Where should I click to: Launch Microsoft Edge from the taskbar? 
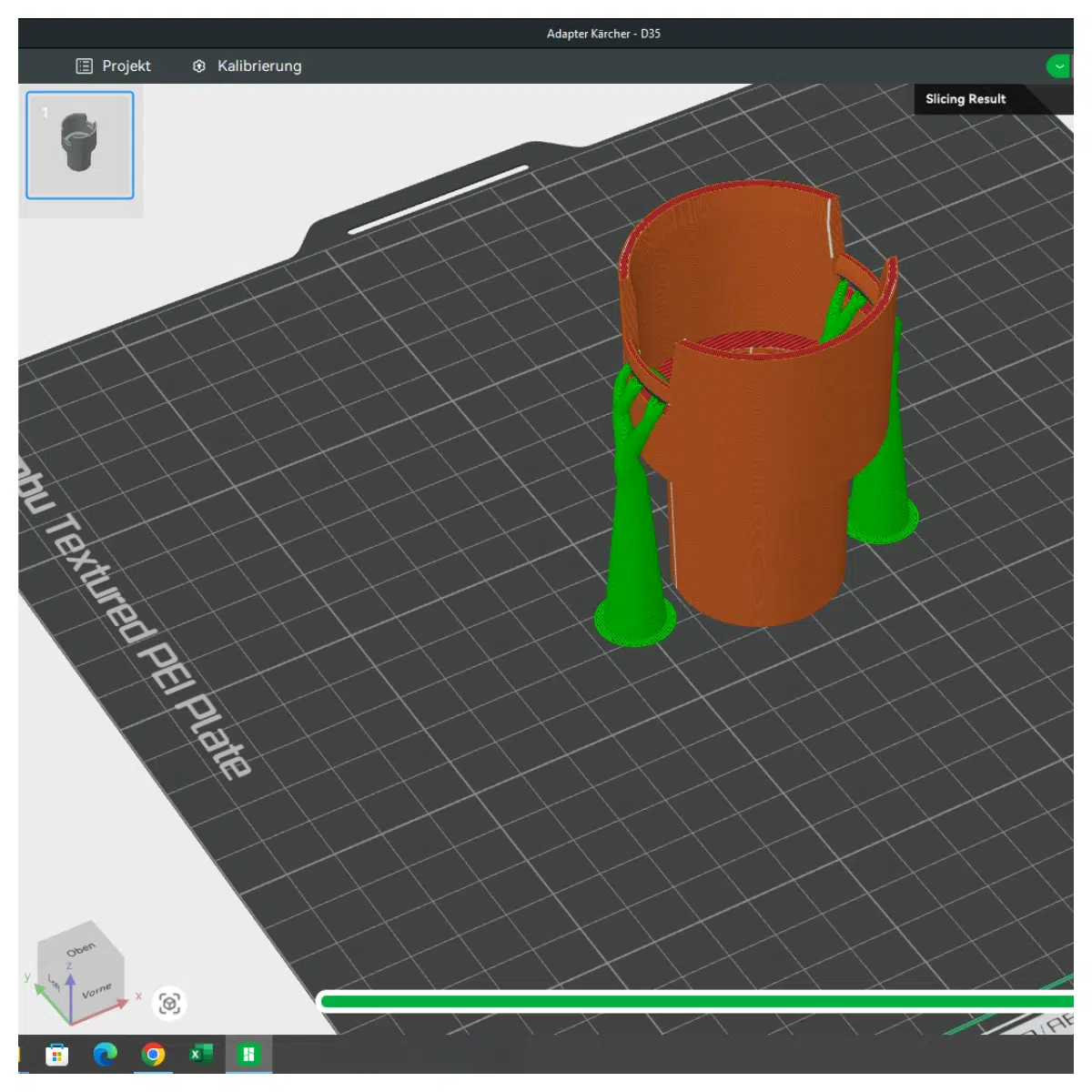pos(106,1055)
